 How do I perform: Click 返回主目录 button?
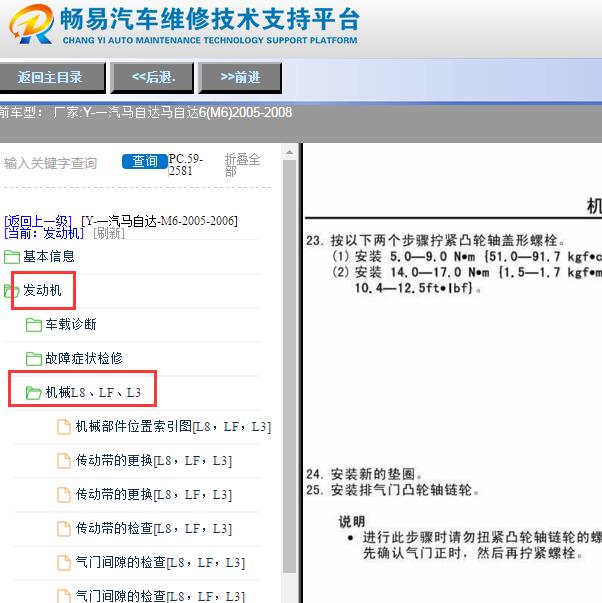[x=51, y=78]
